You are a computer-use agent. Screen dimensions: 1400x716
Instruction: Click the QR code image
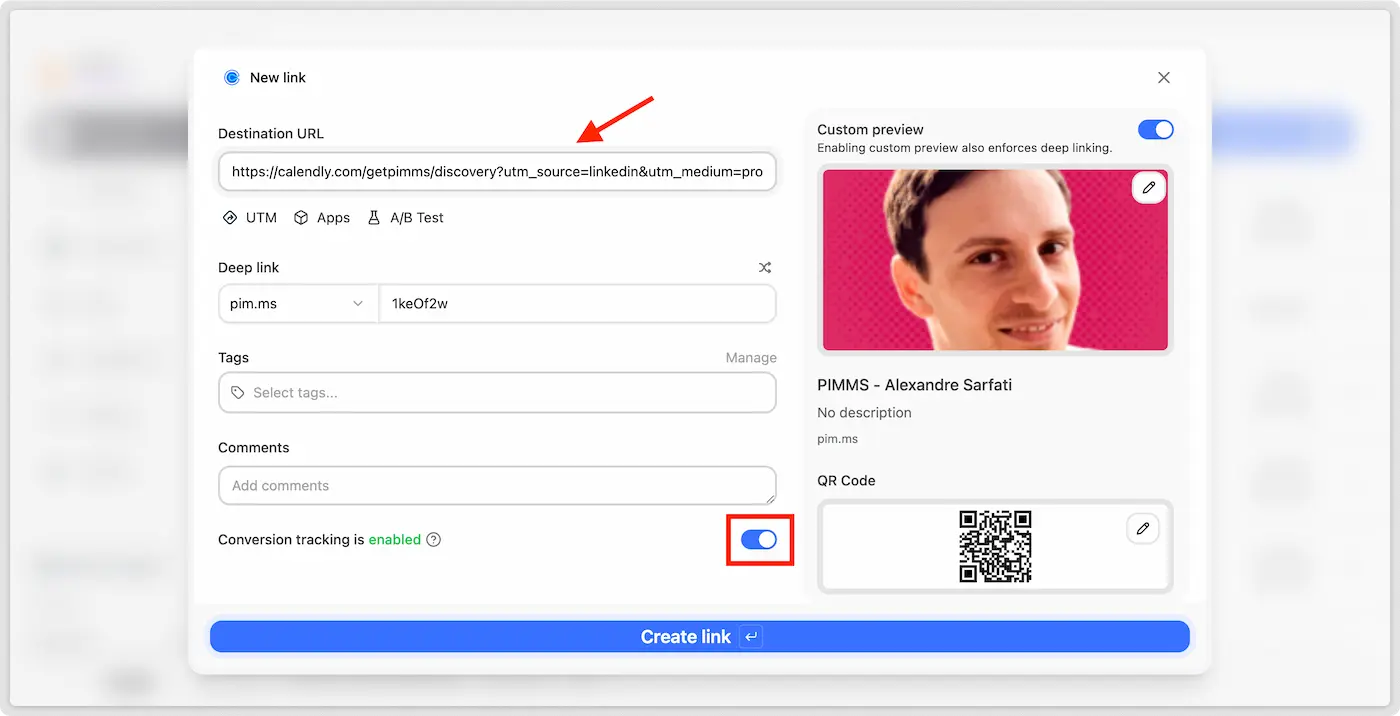tap(995, 546)
